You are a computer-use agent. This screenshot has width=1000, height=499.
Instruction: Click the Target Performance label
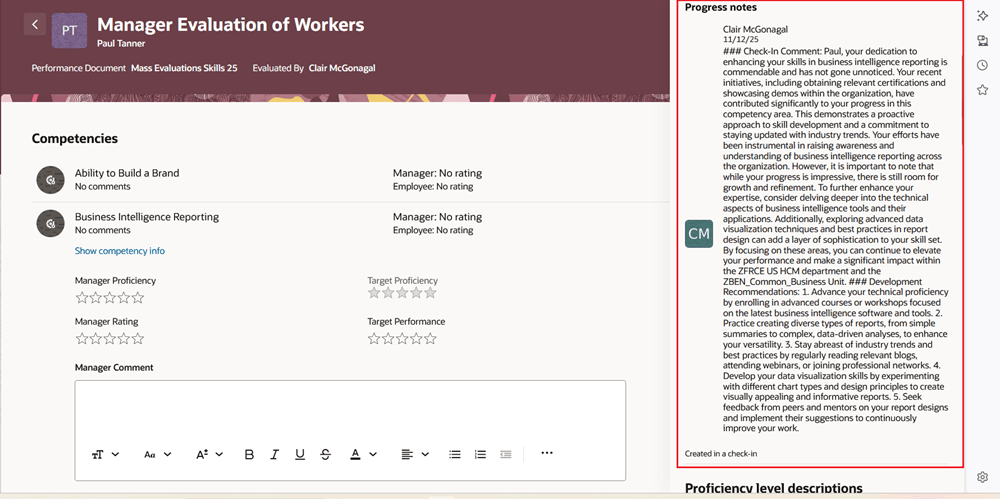tap(406, 322)
